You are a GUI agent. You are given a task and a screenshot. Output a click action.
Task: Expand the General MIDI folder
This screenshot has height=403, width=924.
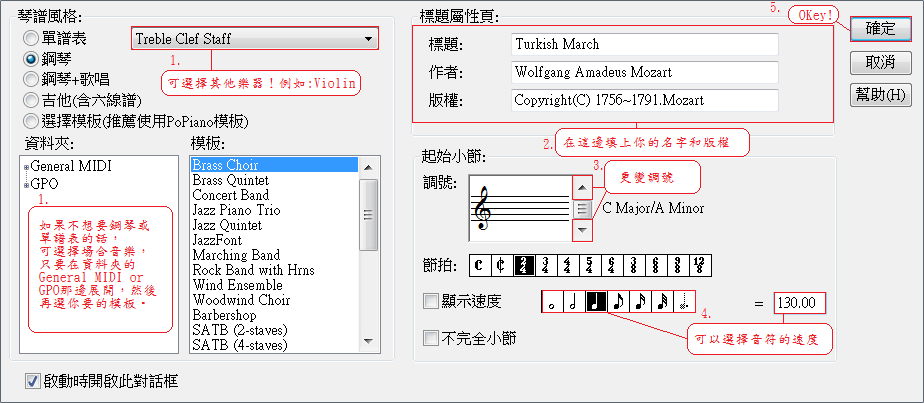point(26,168)
